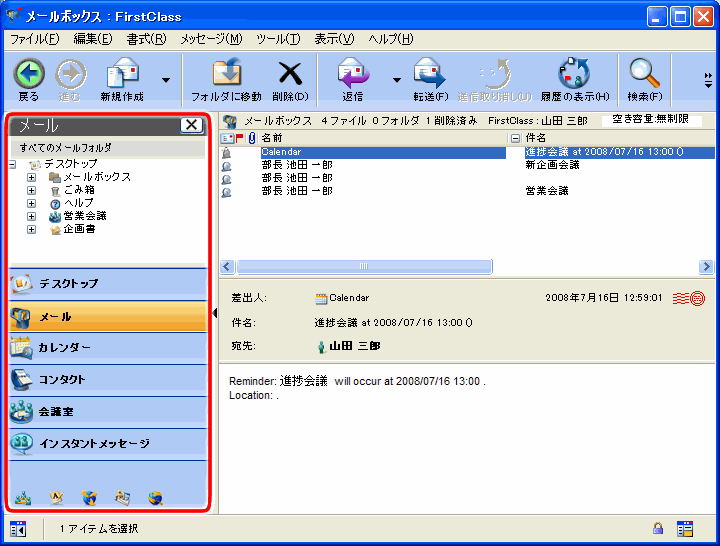Expand the メールボックス tree node

click(31, 177)
